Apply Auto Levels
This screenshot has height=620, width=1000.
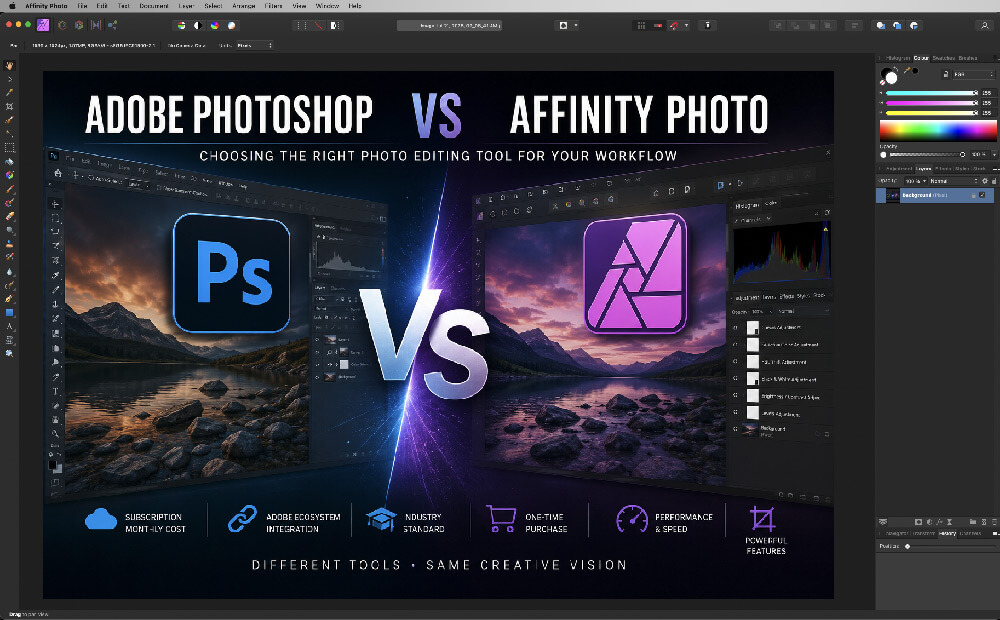point(181,26)
